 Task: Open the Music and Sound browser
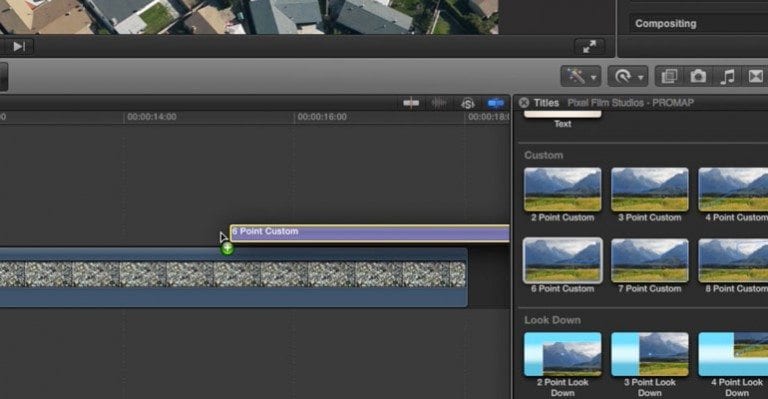click(727, 76)
